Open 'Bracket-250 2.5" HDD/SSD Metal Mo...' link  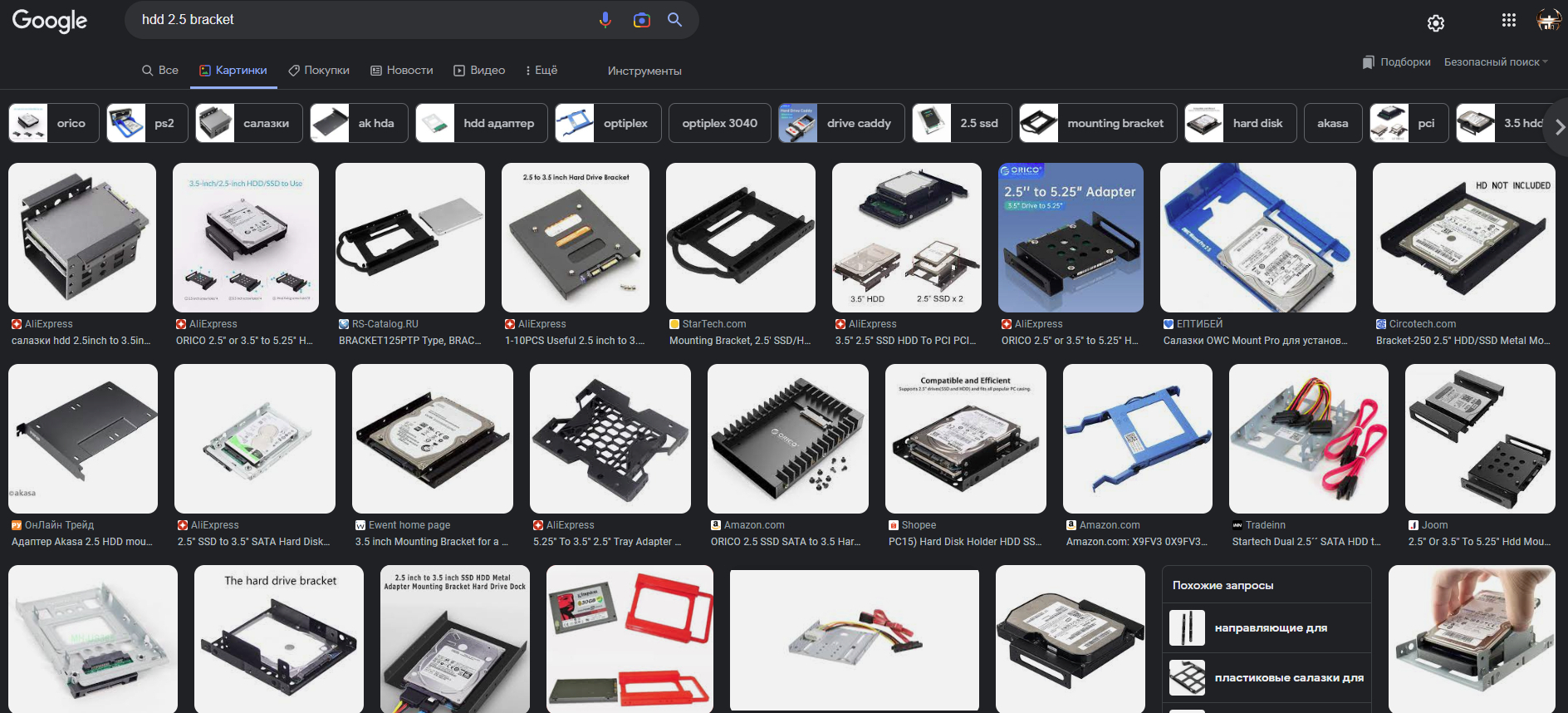(1463, 341)
